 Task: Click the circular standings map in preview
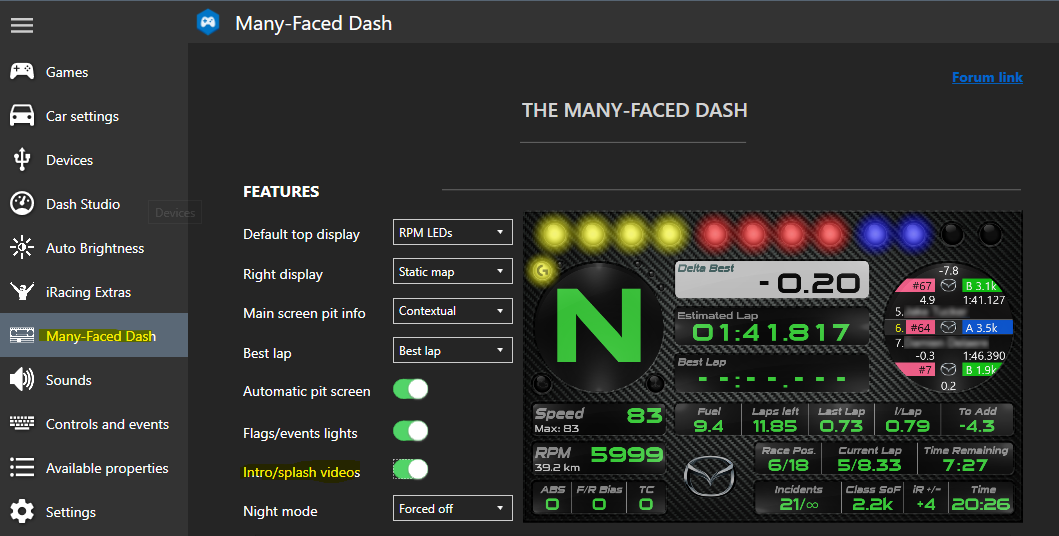948,328
